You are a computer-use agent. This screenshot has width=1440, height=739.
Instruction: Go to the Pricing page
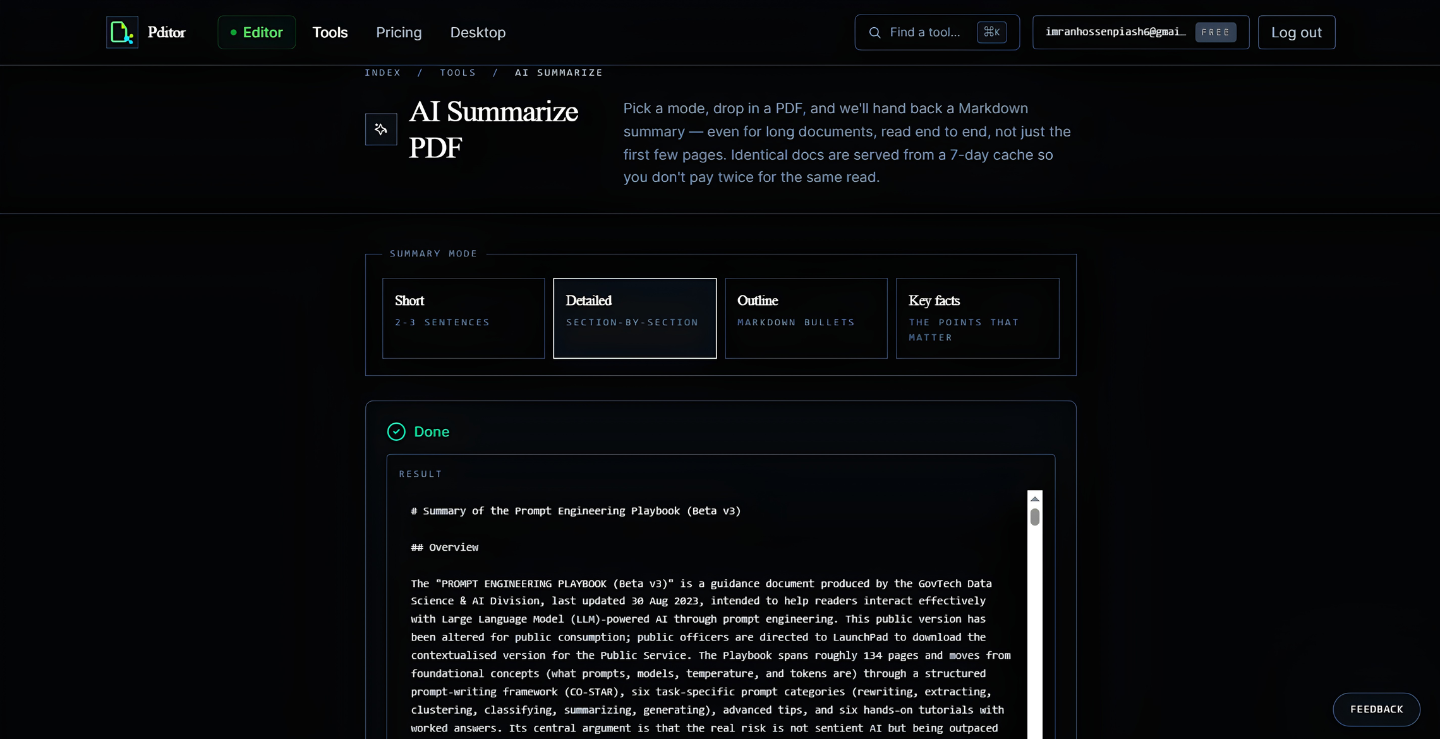399,32
